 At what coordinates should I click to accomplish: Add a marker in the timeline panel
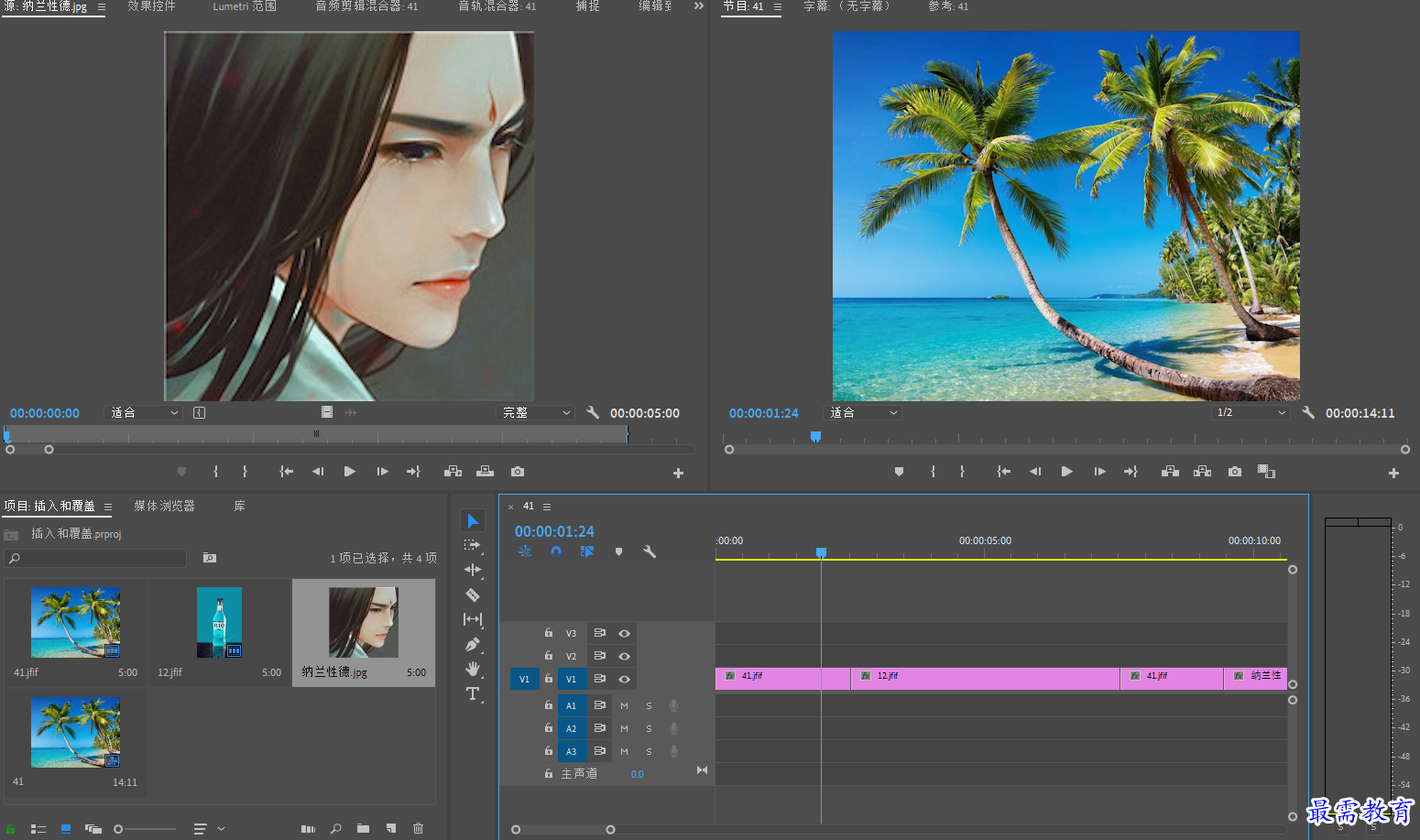coord(618,551)
